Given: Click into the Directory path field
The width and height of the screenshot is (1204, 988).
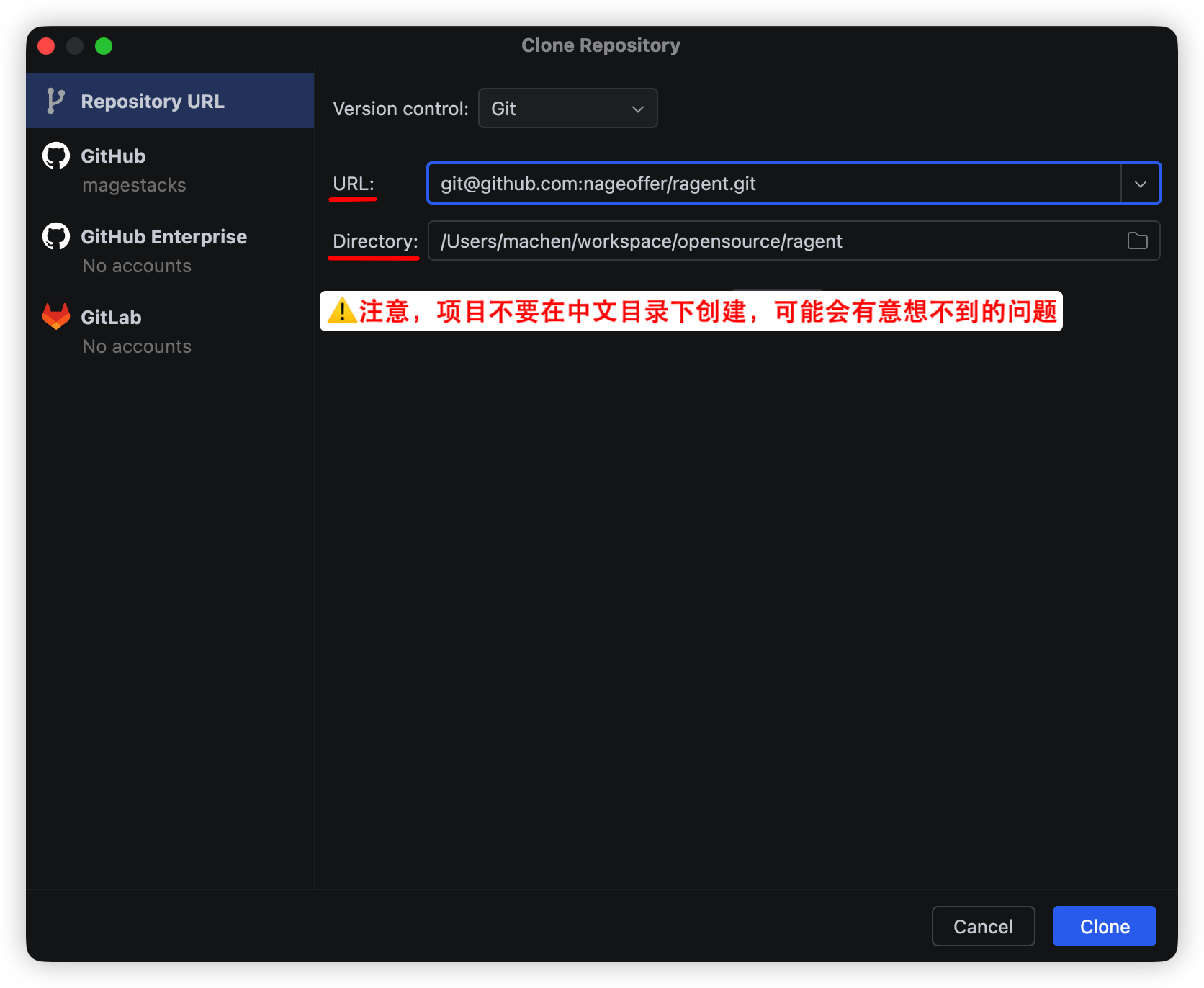Looking at the screenshot, I should coord(773,241).
